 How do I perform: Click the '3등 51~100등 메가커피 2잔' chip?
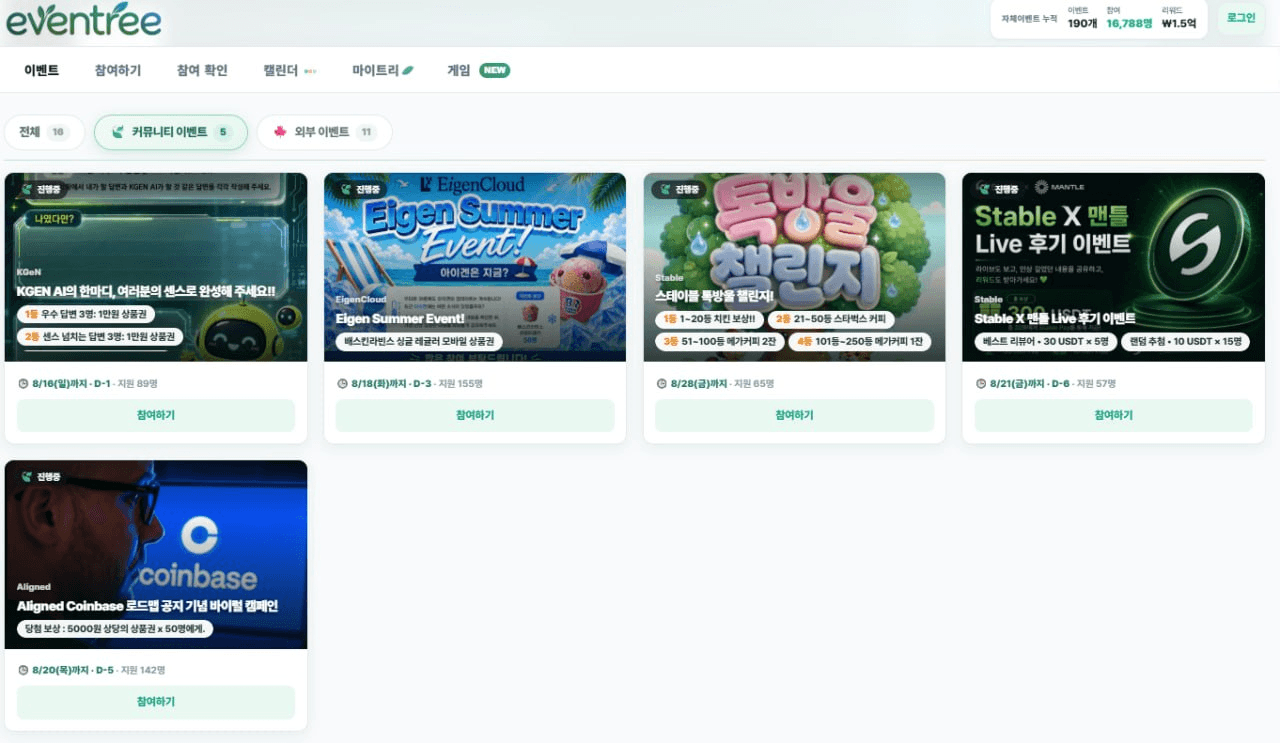pyautogui.click(x=720, y=342)
